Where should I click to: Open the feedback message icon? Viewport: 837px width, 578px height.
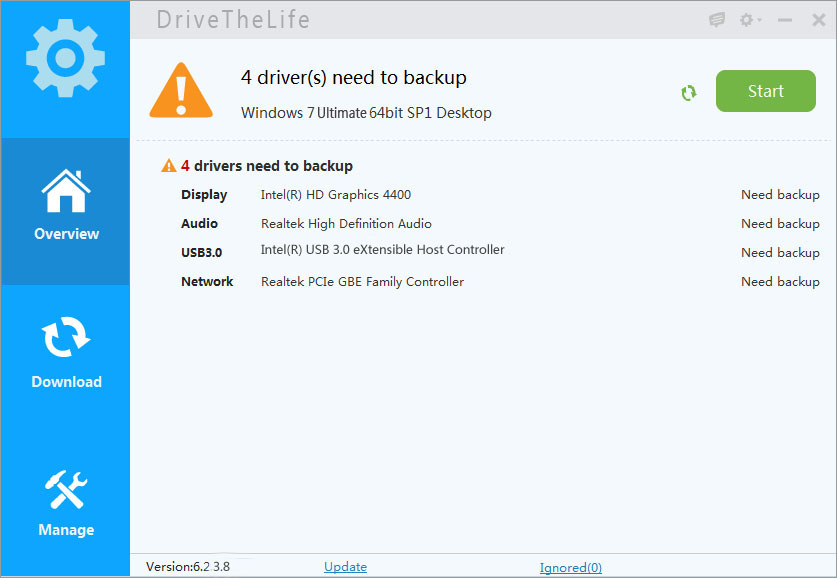(x=716, y=20)
